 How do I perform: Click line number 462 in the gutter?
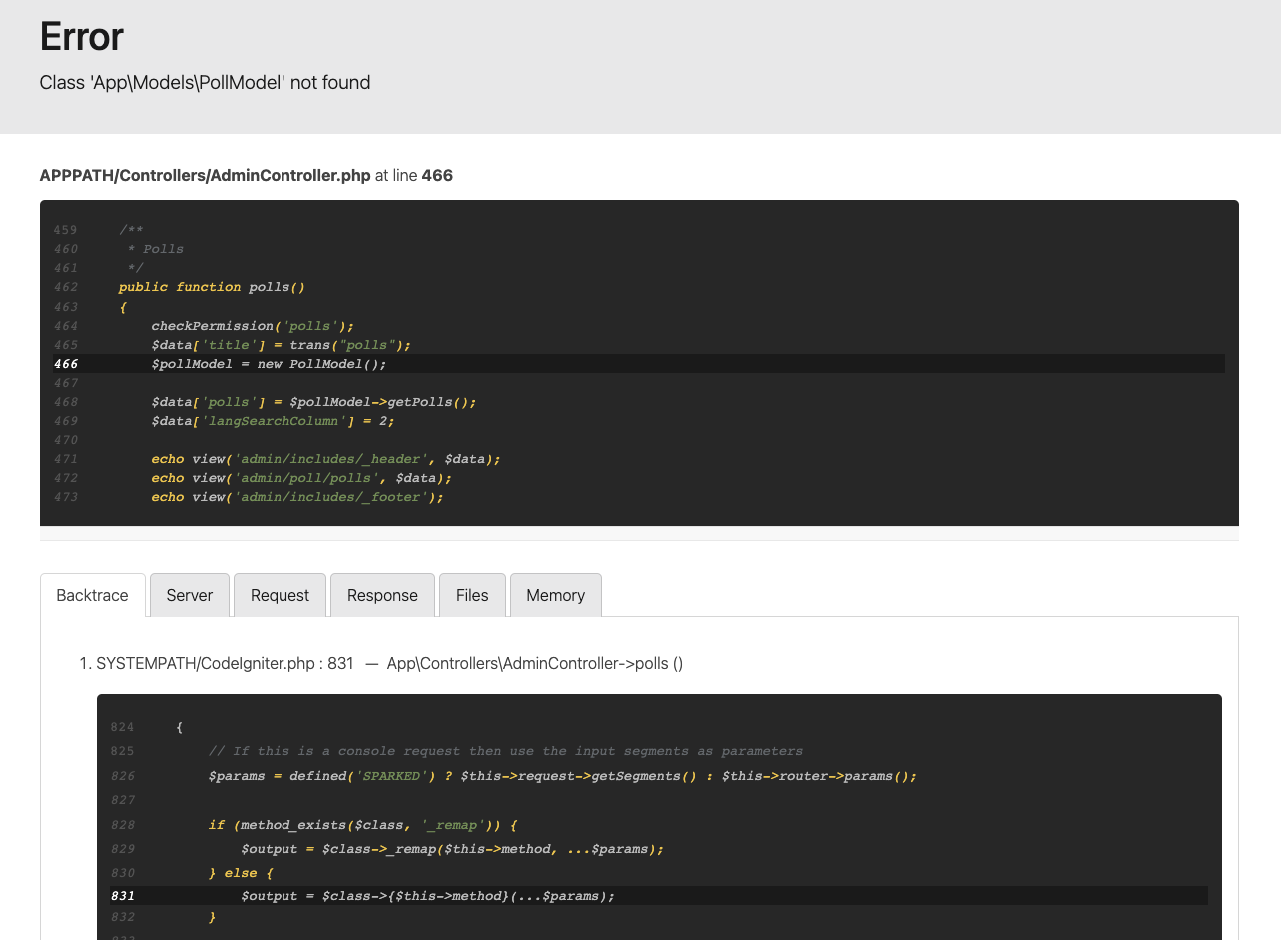pos(66,287)
